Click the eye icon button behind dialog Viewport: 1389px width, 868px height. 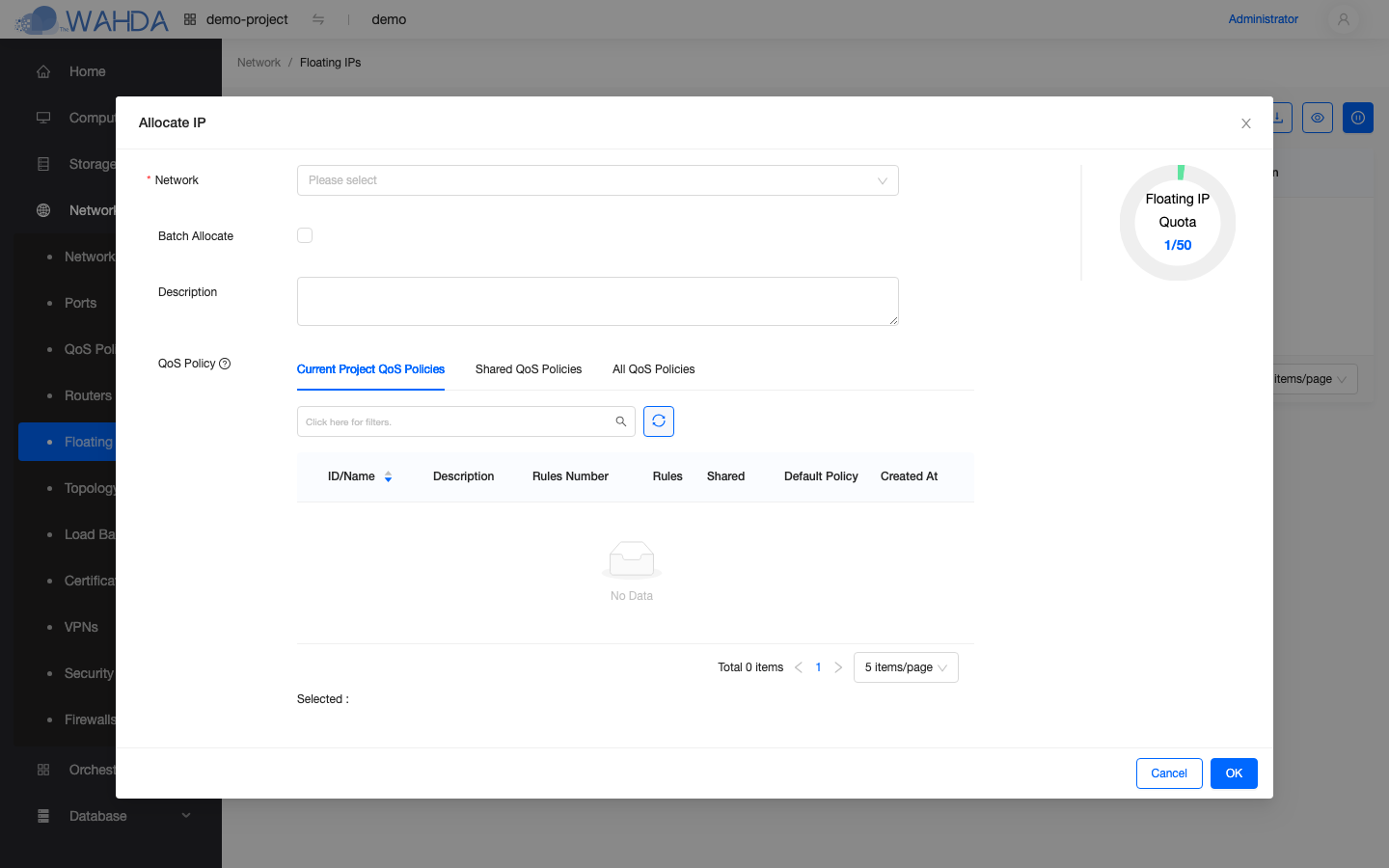pos(1318,118)
